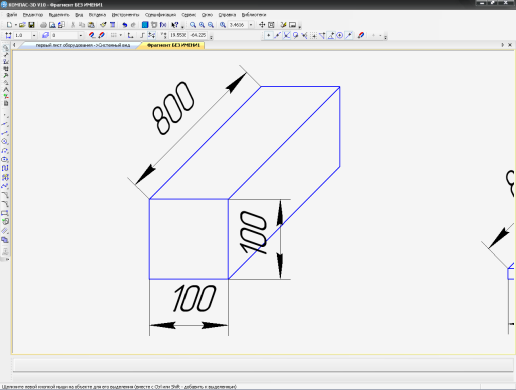Save the document with the floppy disk icon
Screen dimensions: 516x390
[x=31, y=25]
